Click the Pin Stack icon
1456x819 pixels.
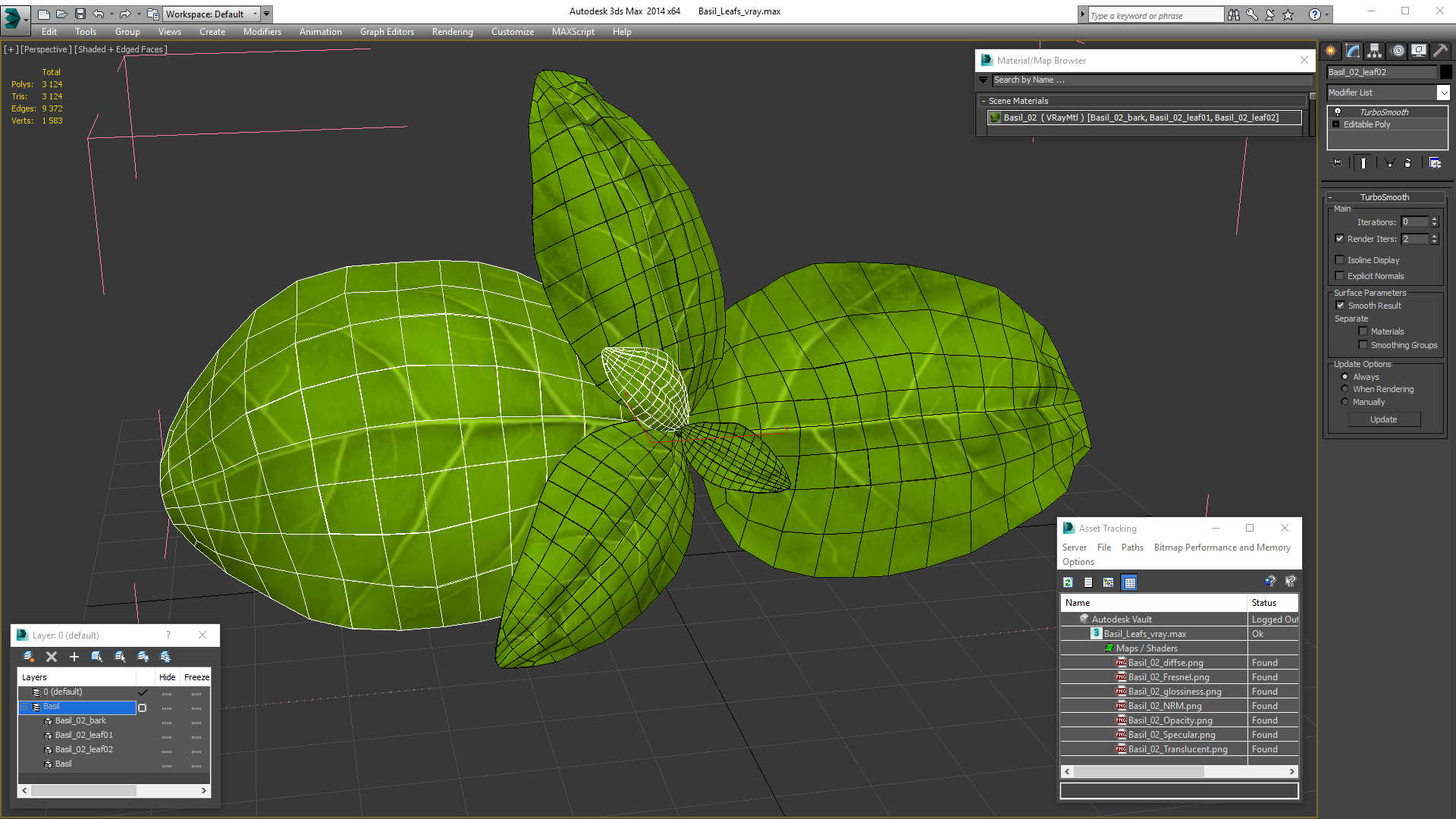[1336, 163]
